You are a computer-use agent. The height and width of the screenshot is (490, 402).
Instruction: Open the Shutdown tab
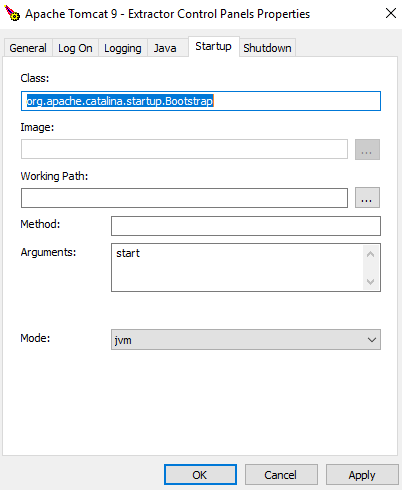[267, 48]
